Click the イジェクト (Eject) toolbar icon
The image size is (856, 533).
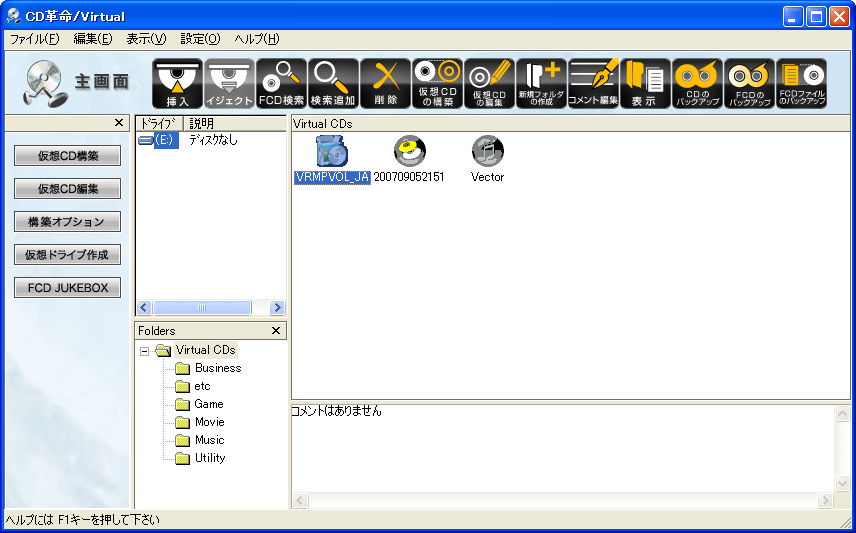point(229,84)
